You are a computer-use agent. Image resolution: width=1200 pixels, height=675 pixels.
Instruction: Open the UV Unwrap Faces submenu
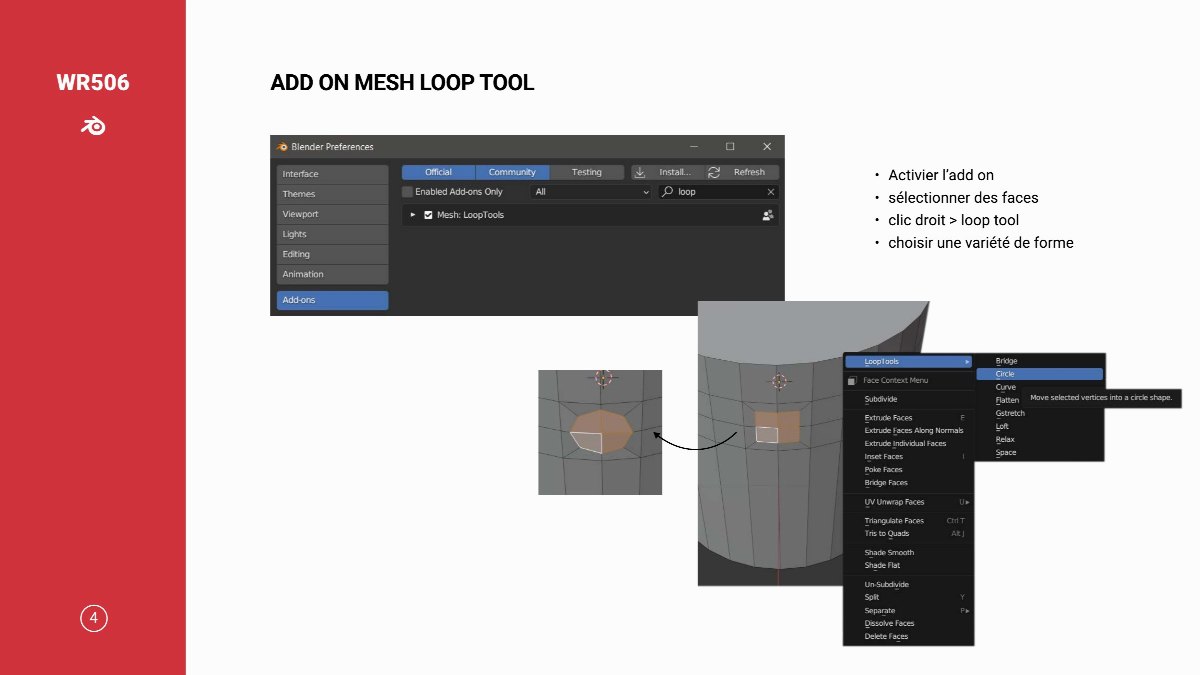pyautogui.click(x=909, y=502)
